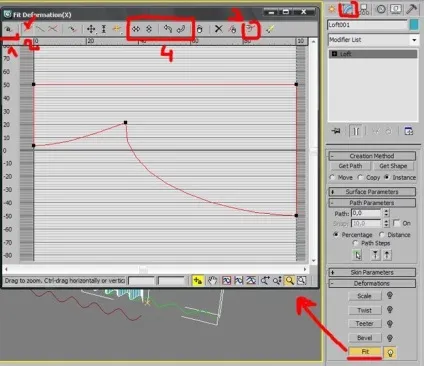Image resolution: width=424 pixels, height=366 pixels.
Task: Click Get Shape button in Creation Method
Action: click(x=393, y=166)
